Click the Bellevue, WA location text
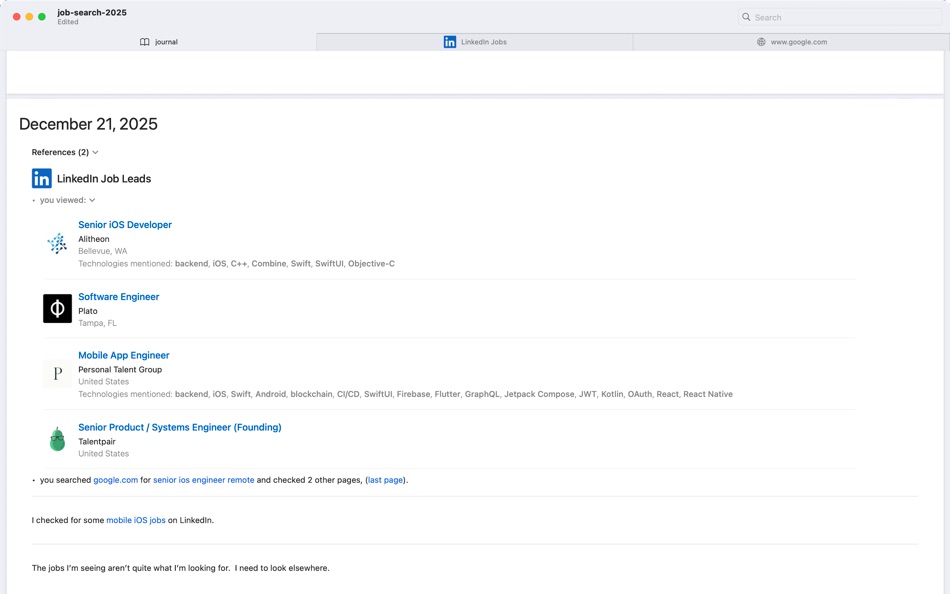 point(102,251)
